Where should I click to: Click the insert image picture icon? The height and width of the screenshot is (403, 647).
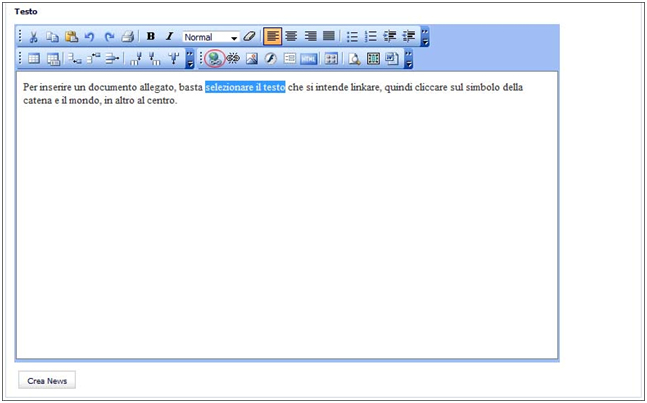point(252,59)
